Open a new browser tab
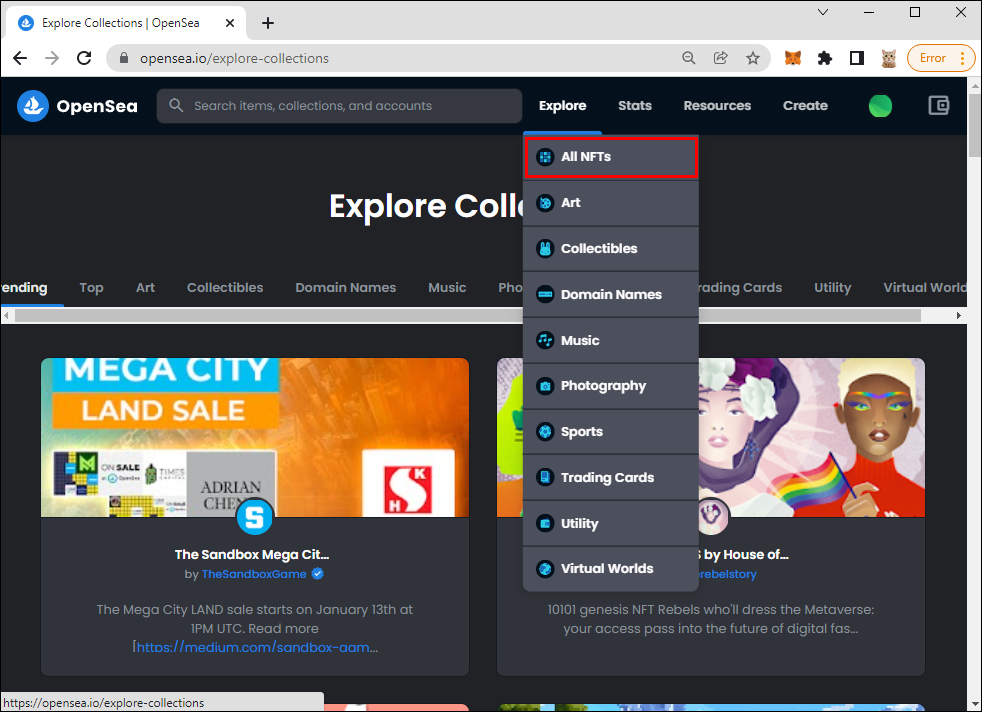Viewport: 982px width, 712px height. point(268,23)
